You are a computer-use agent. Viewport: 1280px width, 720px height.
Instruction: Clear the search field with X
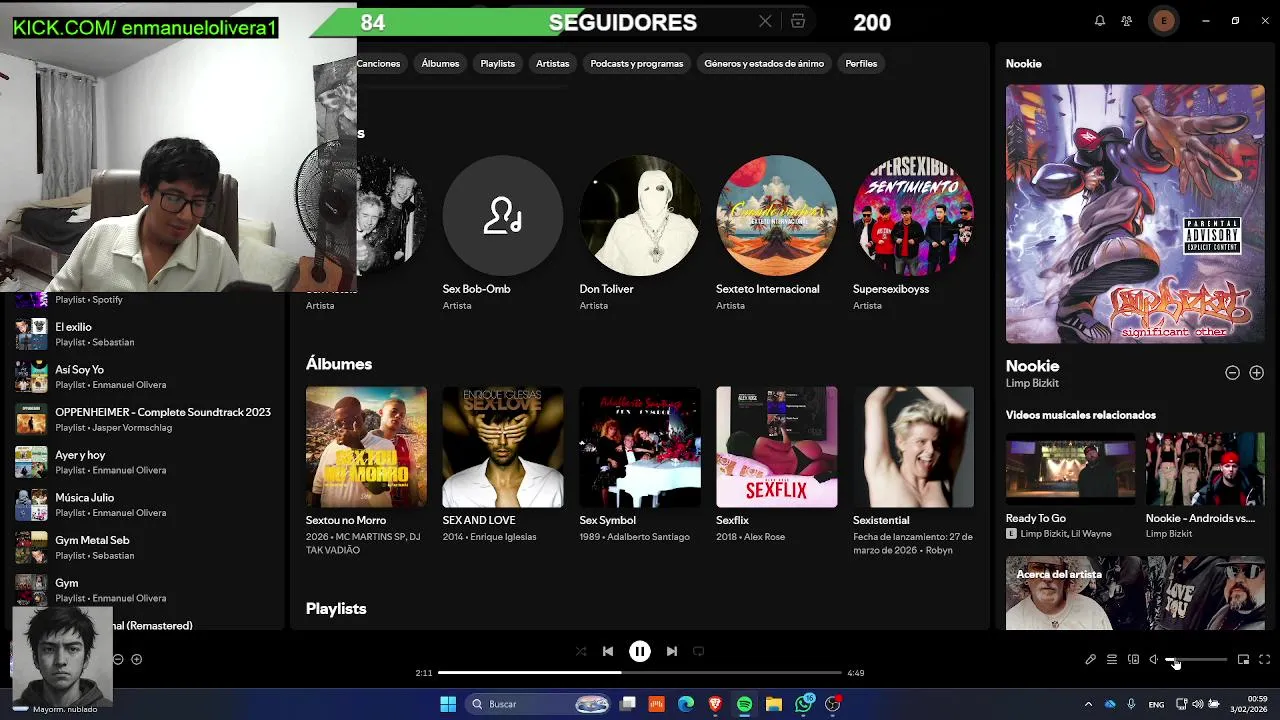[765, 21]
